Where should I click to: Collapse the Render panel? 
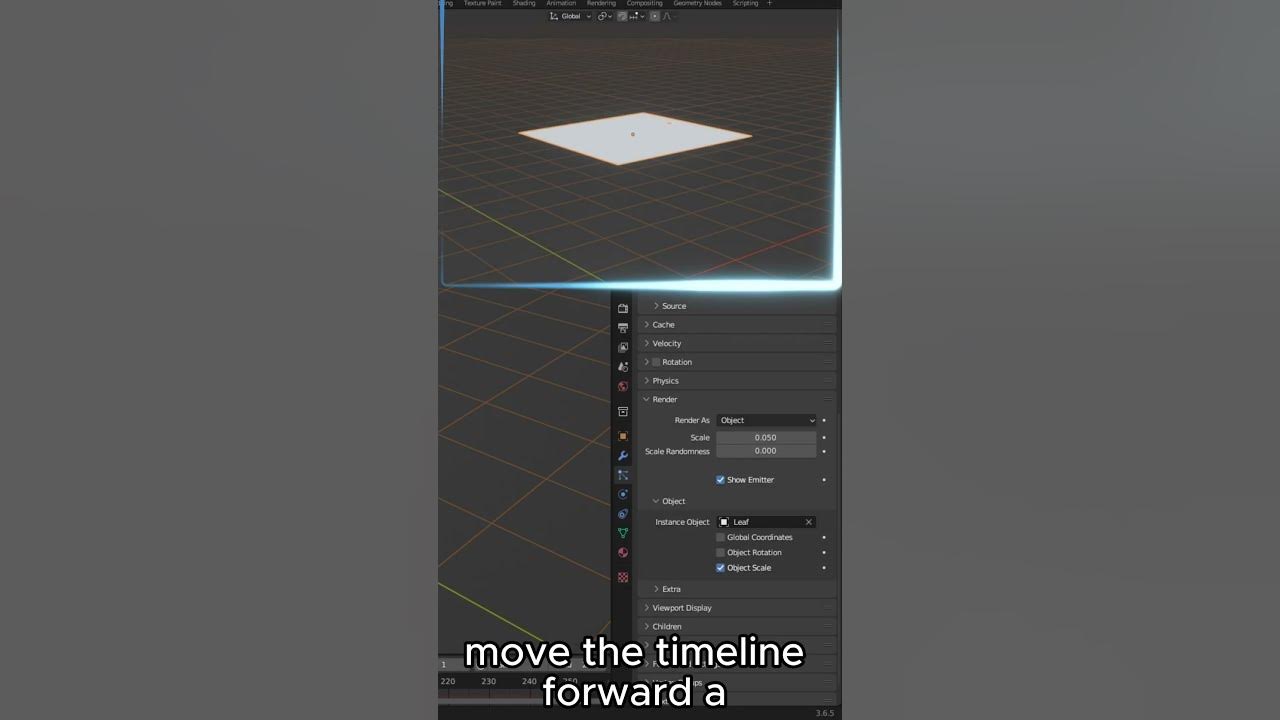(737, 399)
